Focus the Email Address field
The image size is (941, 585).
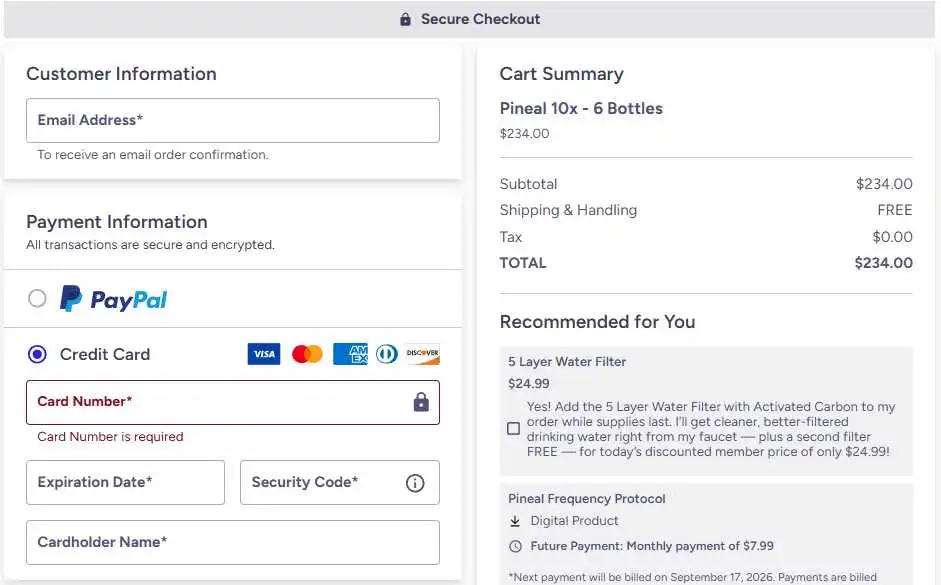coord(233,121)
